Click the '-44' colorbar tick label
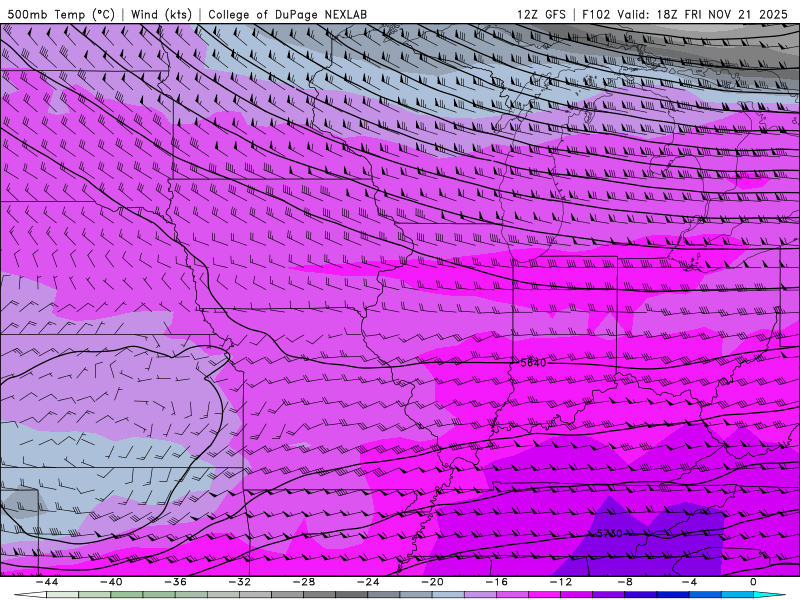The image size is (800, 600). point(47,582)
